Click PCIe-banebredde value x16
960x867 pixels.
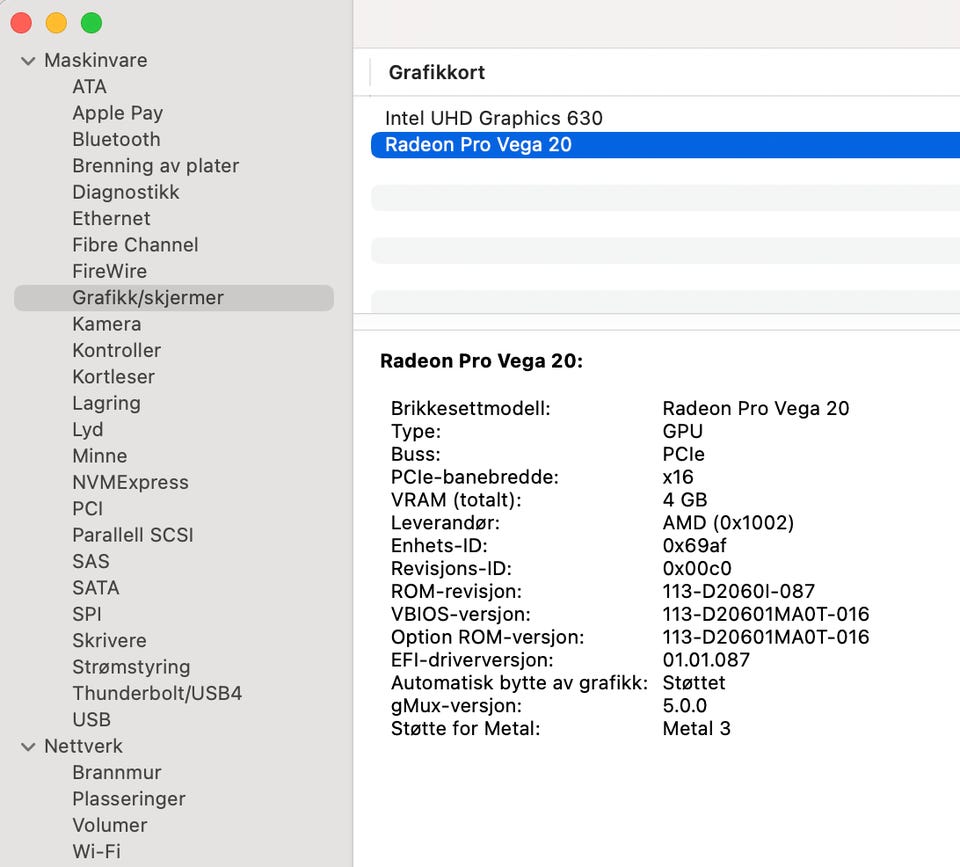(x=678, y=478)
